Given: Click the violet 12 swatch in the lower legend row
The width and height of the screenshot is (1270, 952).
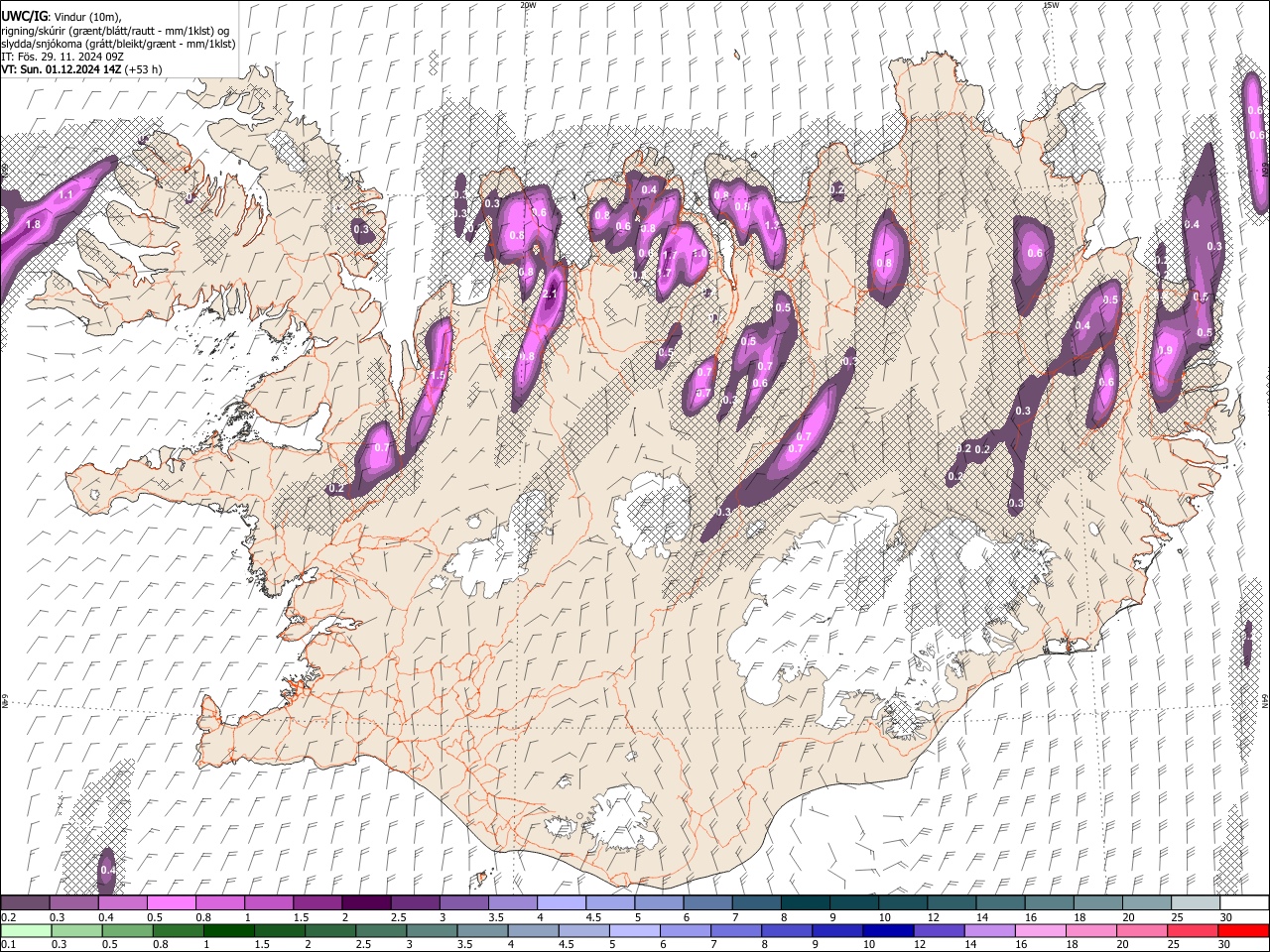Looking at the screenshot, I should (x=938, y=931).
